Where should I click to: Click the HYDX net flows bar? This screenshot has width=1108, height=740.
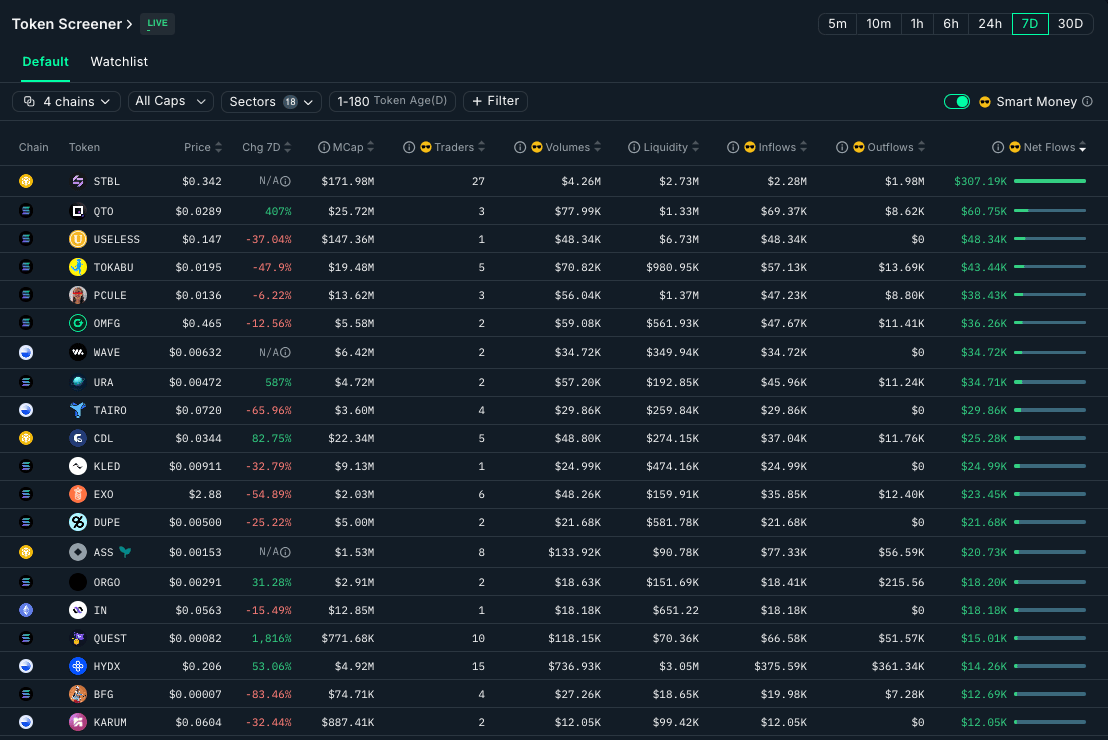pos(1050,666)
